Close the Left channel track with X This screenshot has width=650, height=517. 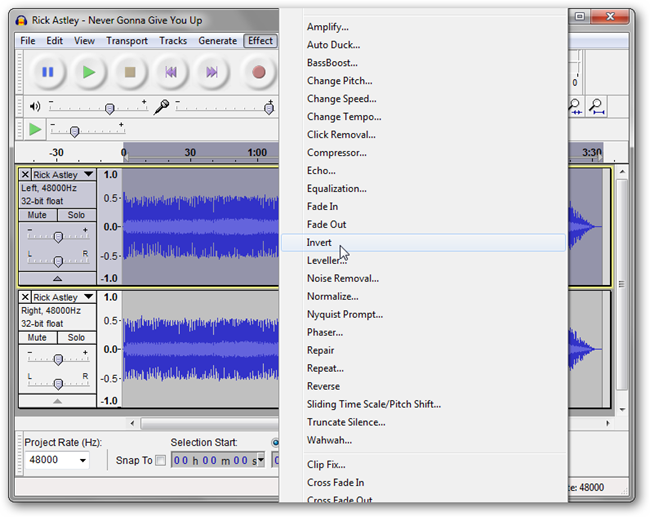click(25, 175)
